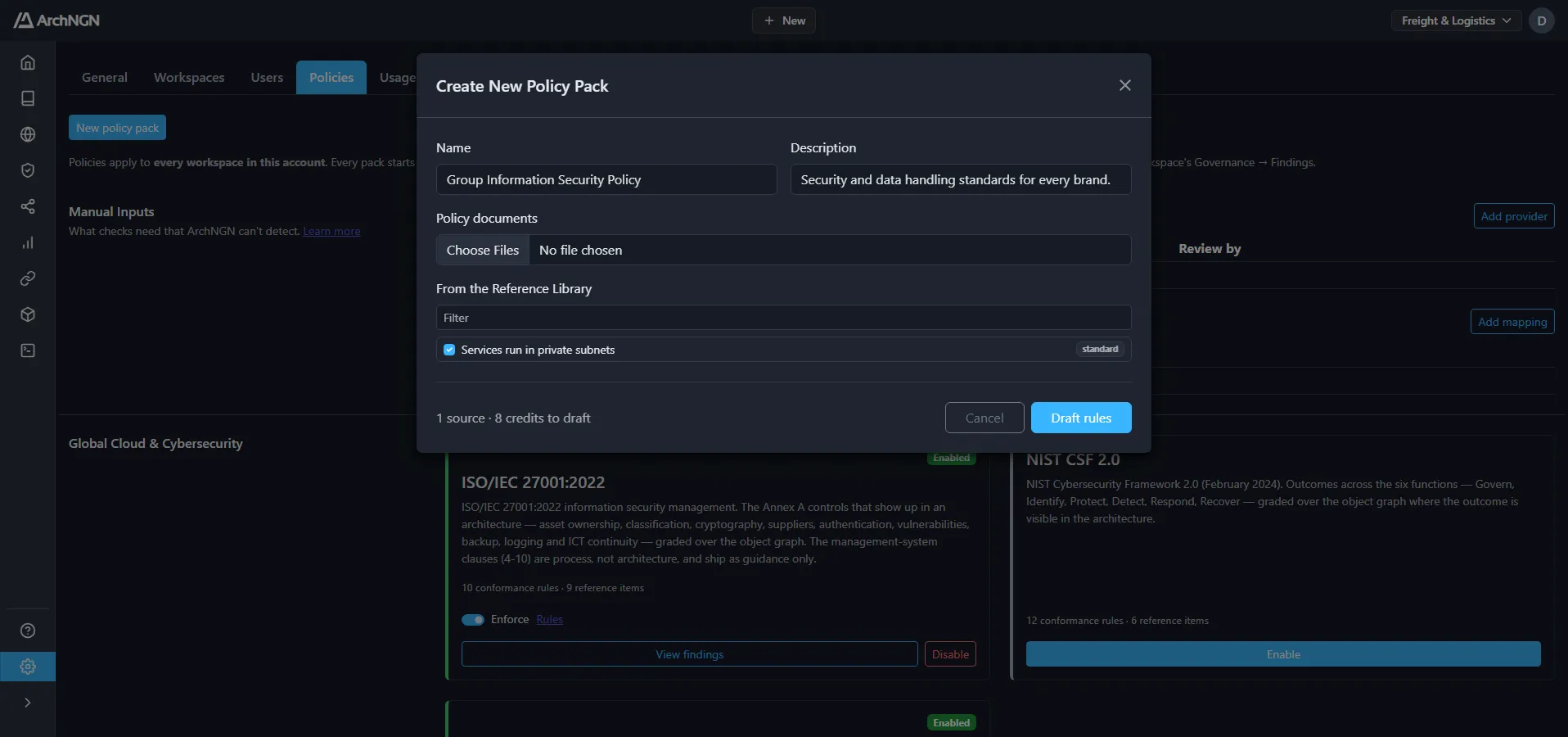
Task: Open the terminal icon in sidebar
Action: [x=28, y=350]
